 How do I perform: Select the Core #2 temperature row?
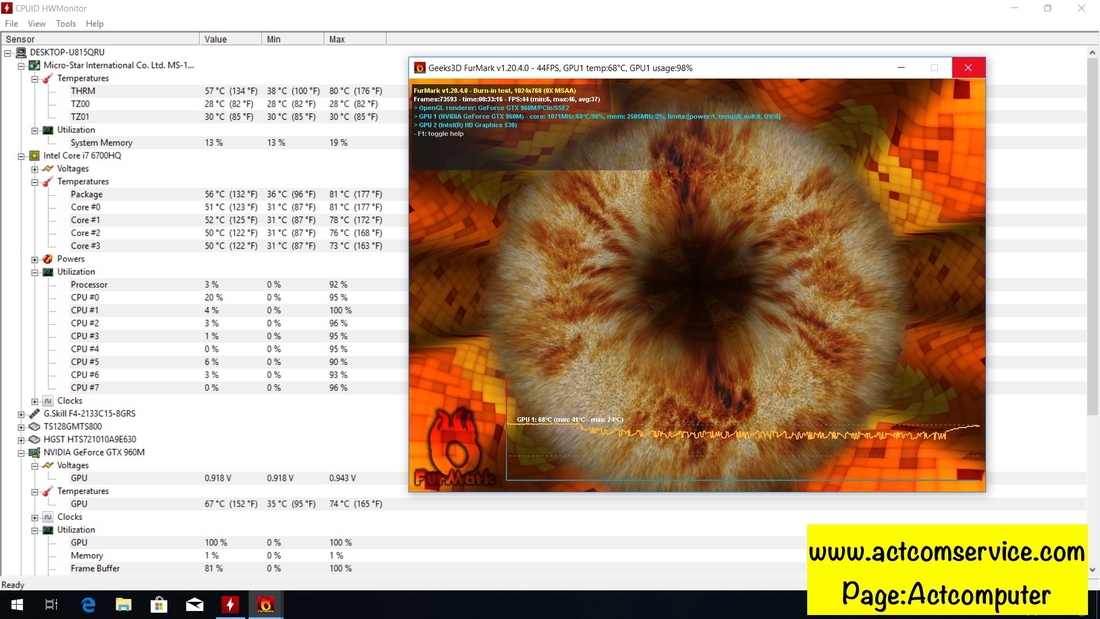click(544, 233)
